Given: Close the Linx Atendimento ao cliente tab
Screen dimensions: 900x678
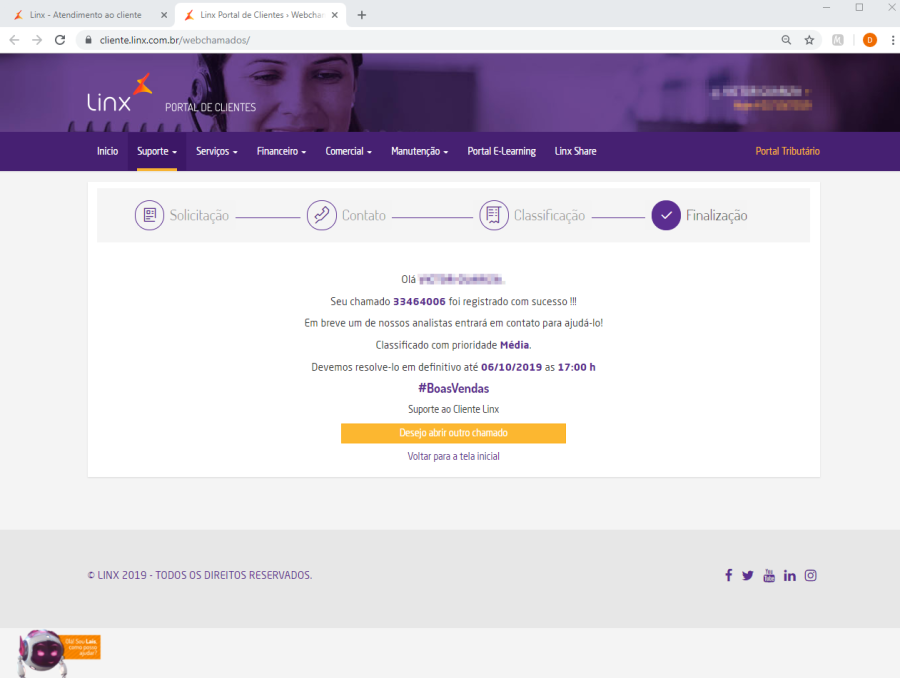Looking at the screenshot, I should tap(164, 15).
